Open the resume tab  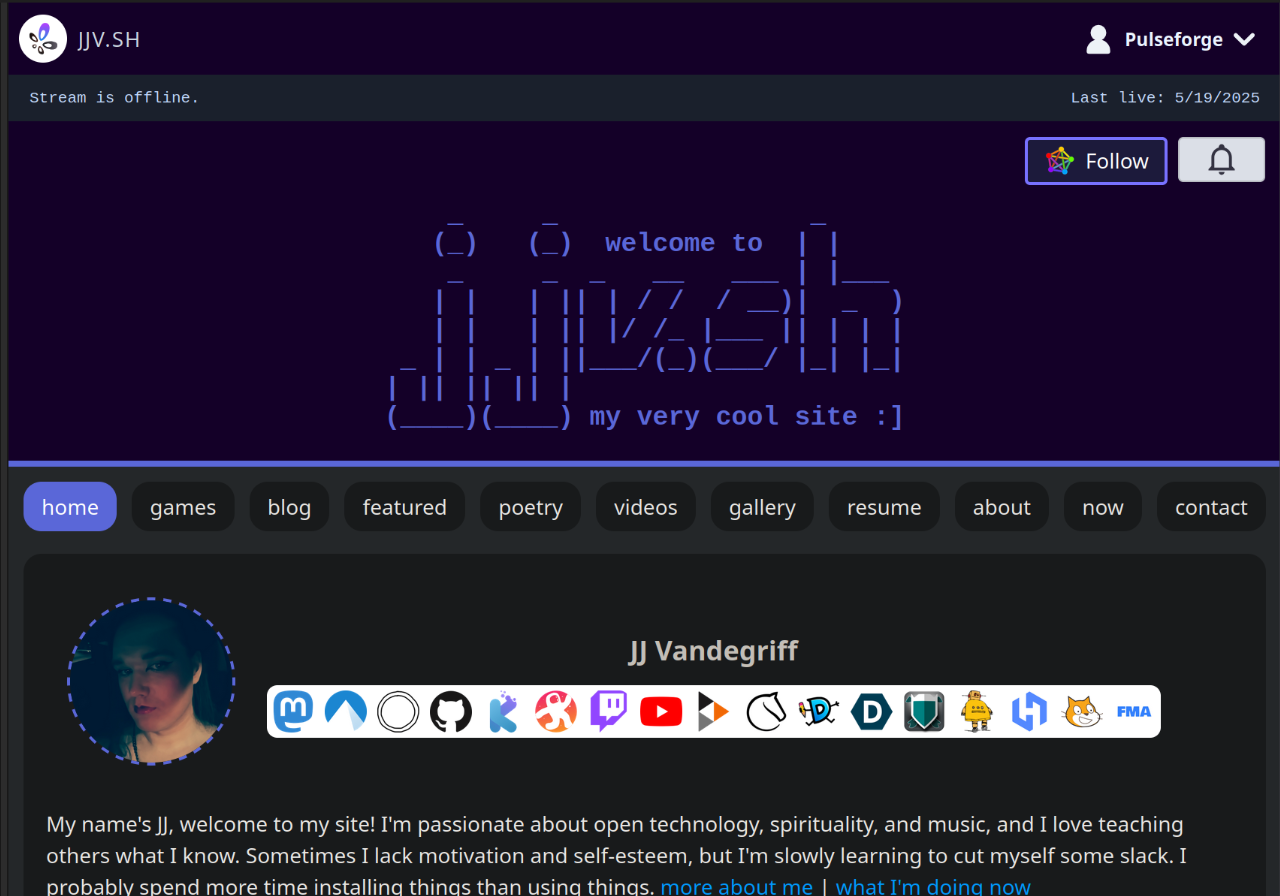[884, 507]
